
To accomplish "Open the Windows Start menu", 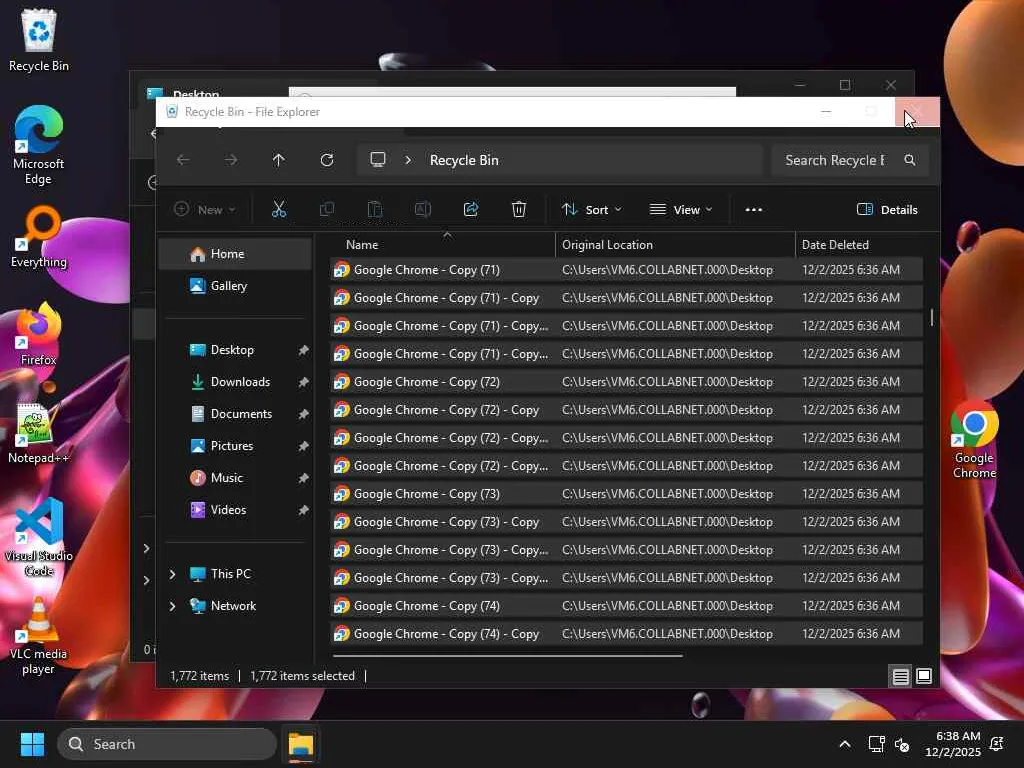I will (32, 744).
